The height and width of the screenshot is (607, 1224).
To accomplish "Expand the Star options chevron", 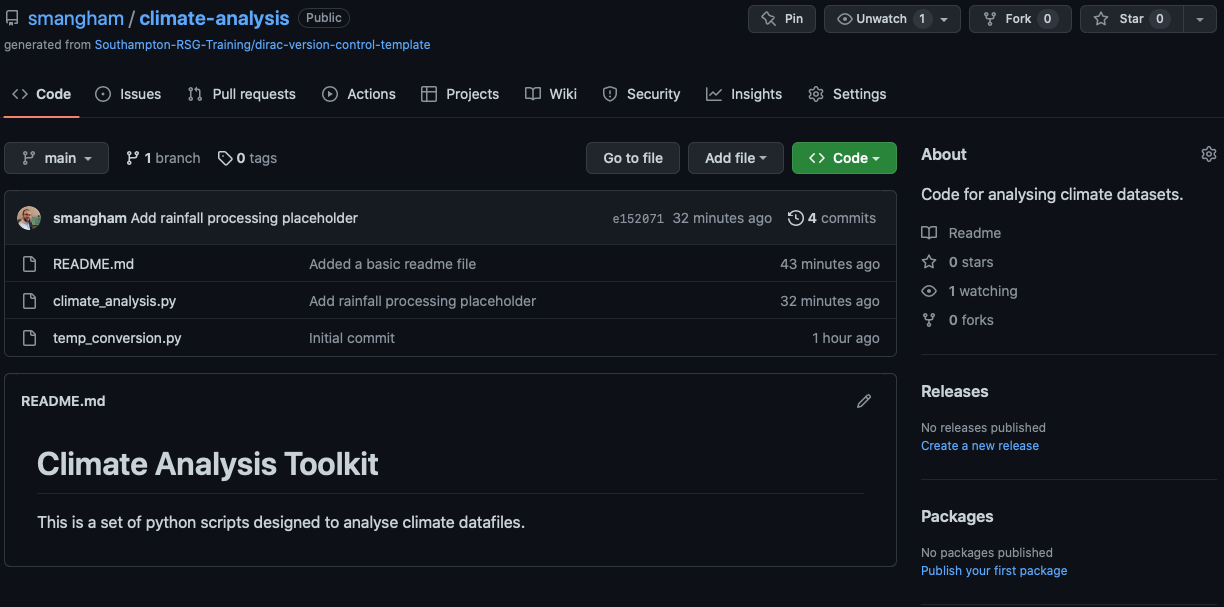I will (x=1200, y=18).
